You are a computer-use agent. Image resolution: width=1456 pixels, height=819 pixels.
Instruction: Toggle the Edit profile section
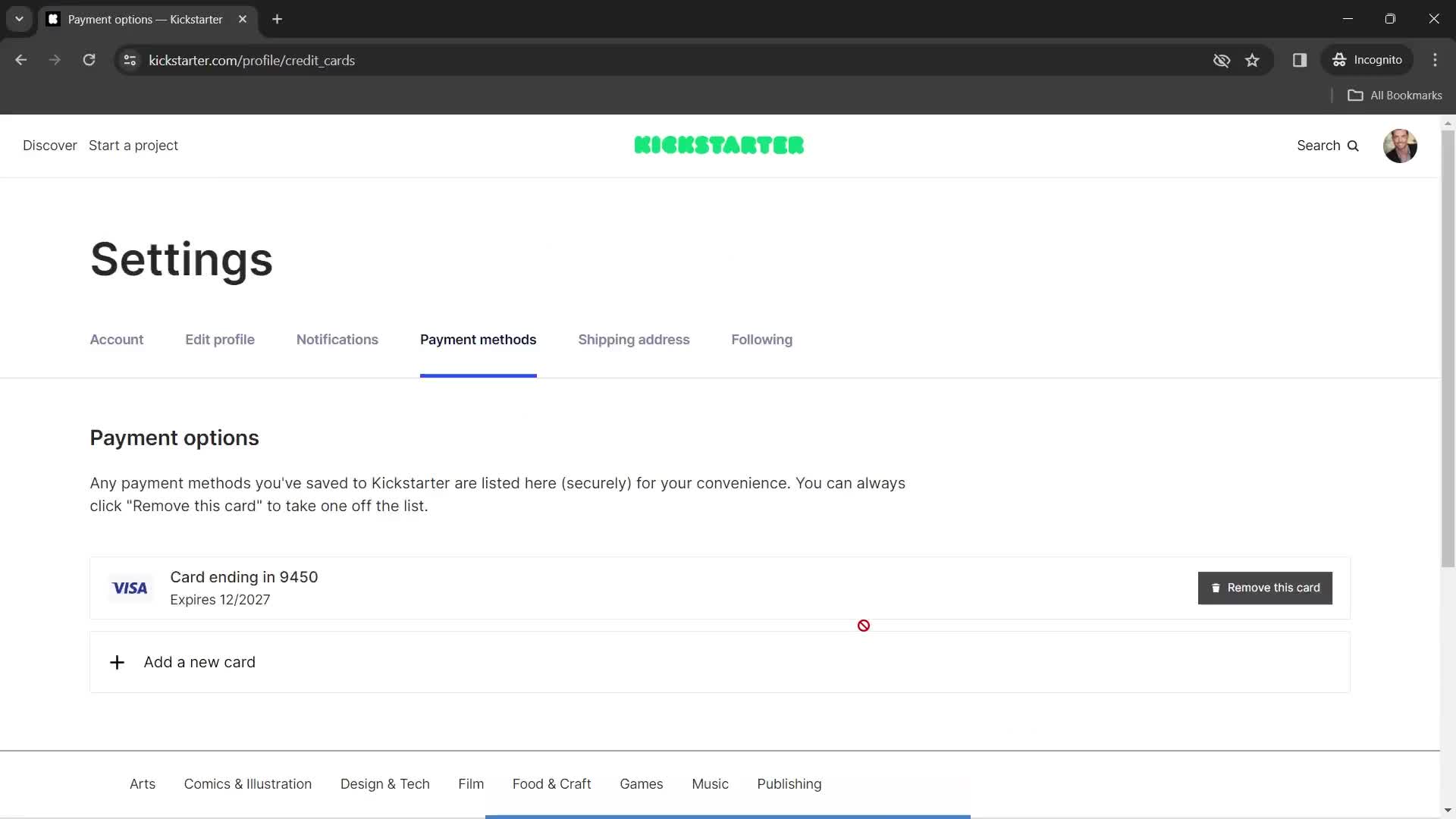[x=220, y=339]
